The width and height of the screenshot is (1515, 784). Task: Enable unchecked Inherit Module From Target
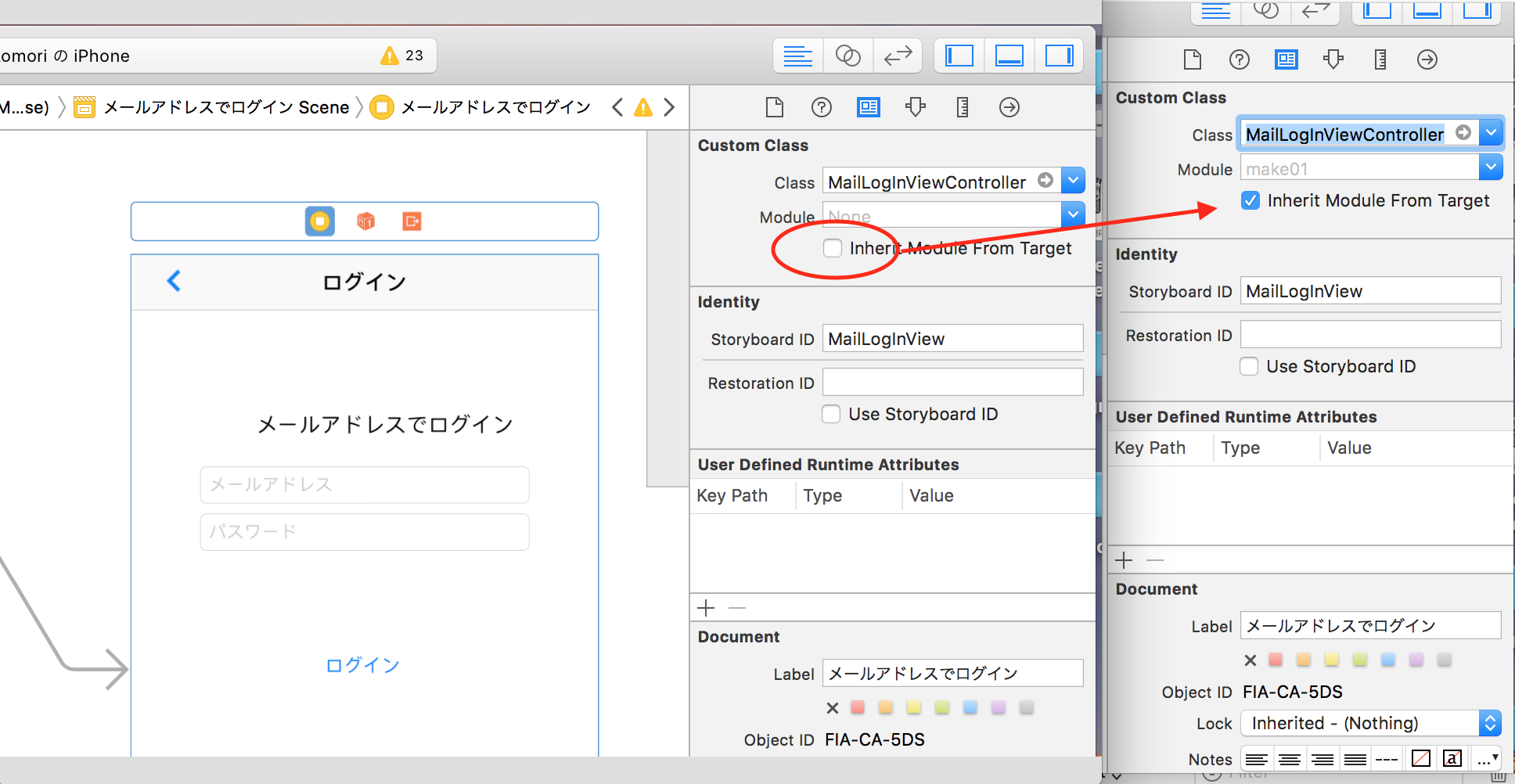pos(833,249)
